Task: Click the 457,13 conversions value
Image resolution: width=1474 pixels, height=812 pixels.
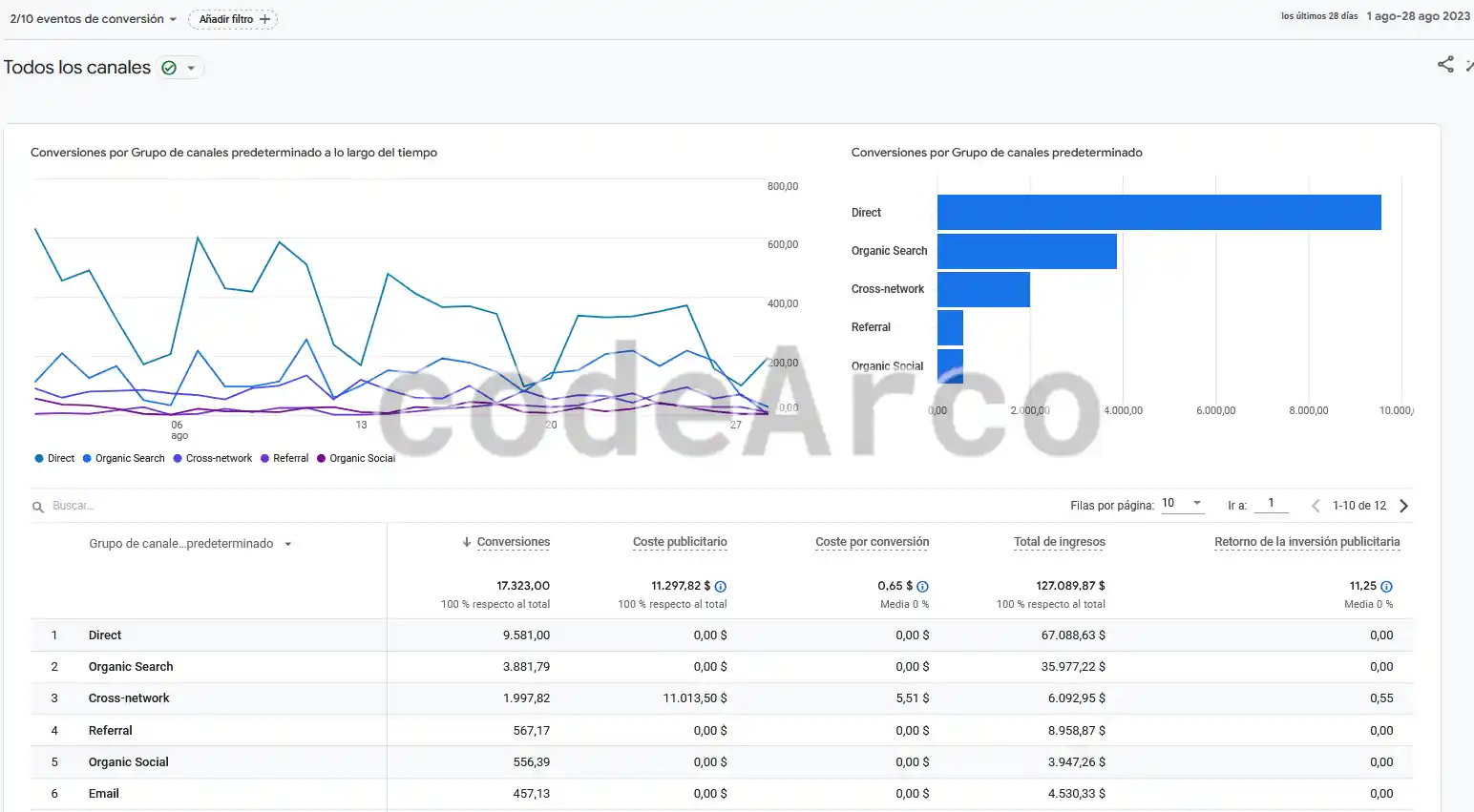Action: point(532,794)
